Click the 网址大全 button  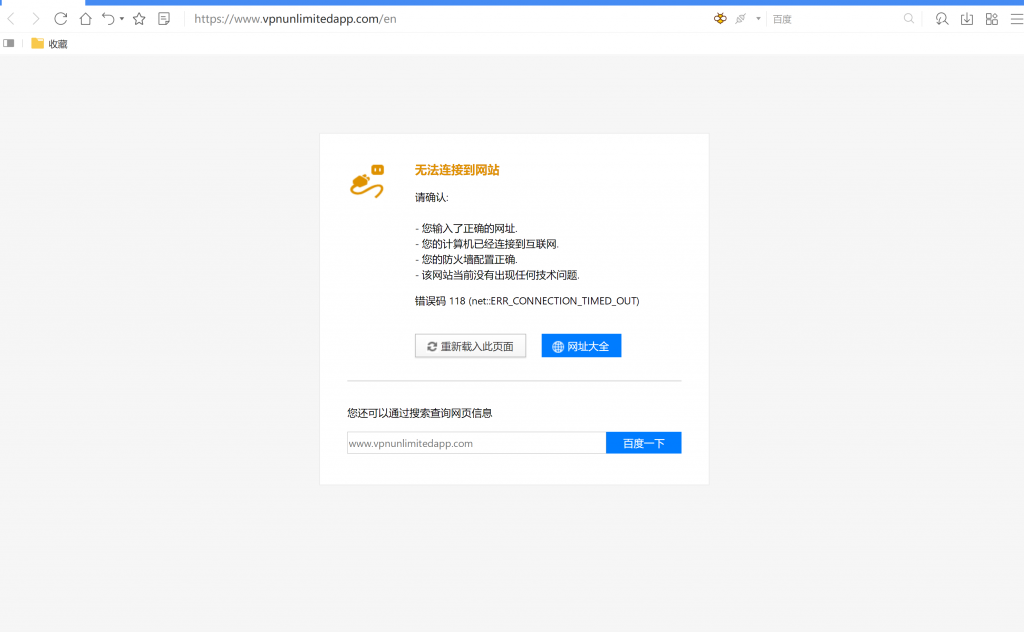tap(581, 346)
